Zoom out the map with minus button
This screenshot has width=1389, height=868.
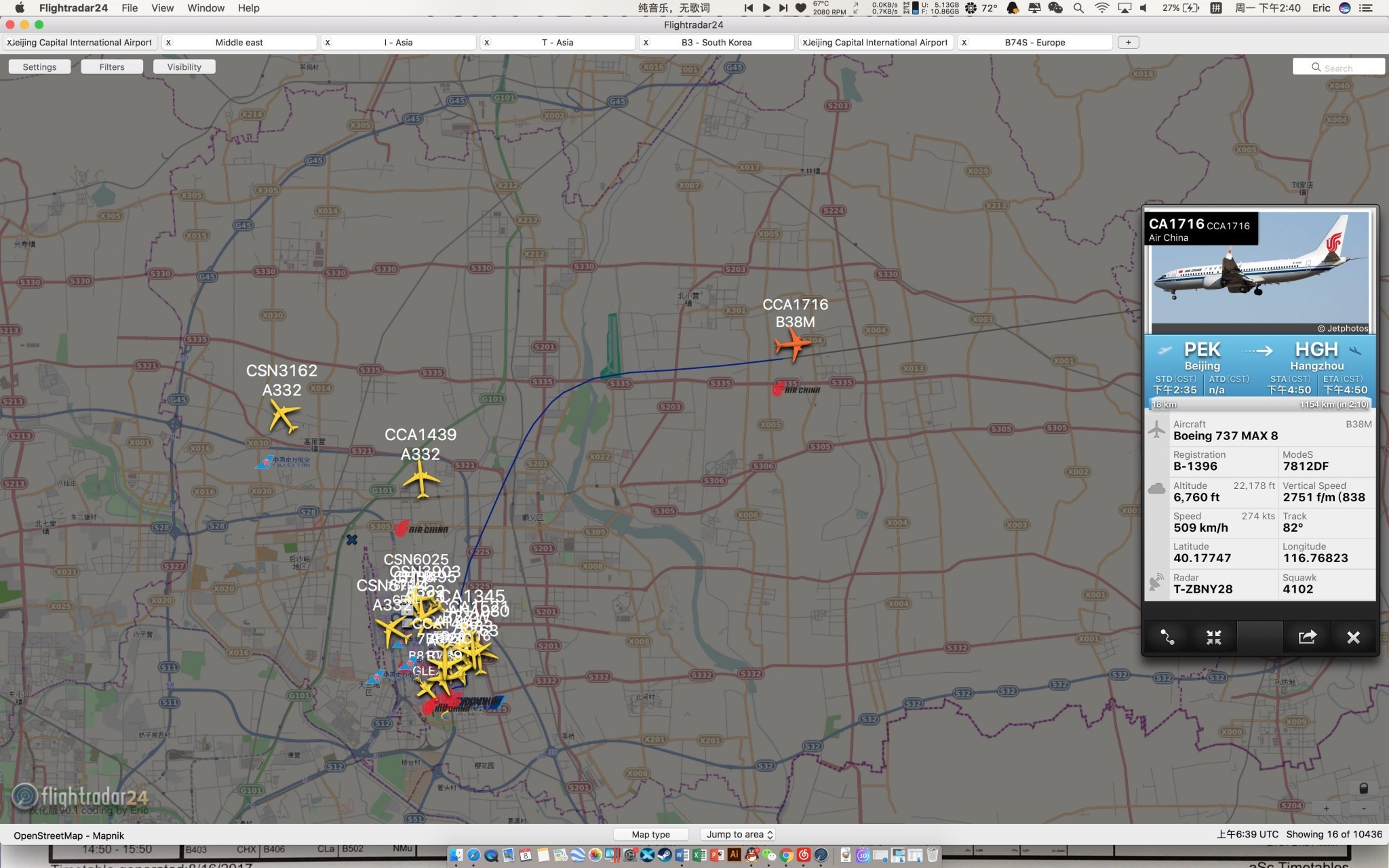click(x=1364, y=808)
